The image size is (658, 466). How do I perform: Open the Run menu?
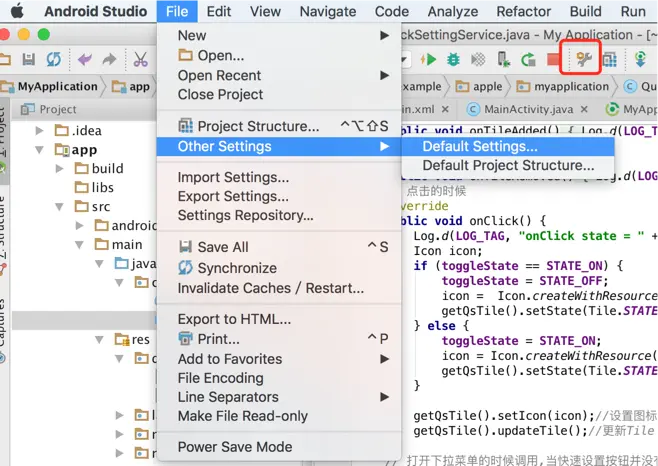633,11
